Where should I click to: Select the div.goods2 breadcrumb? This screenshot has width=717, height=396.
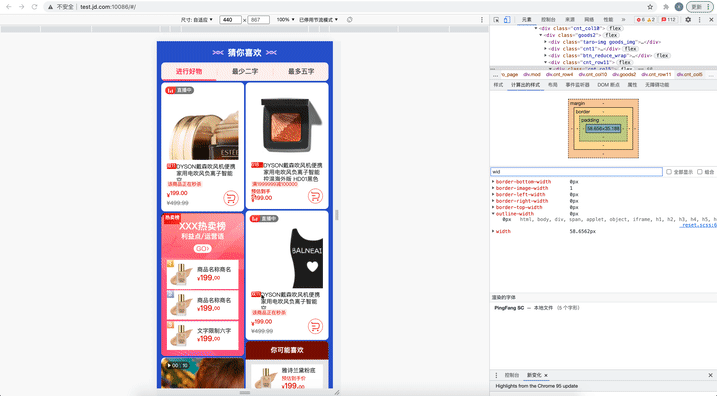click(624, 75)
